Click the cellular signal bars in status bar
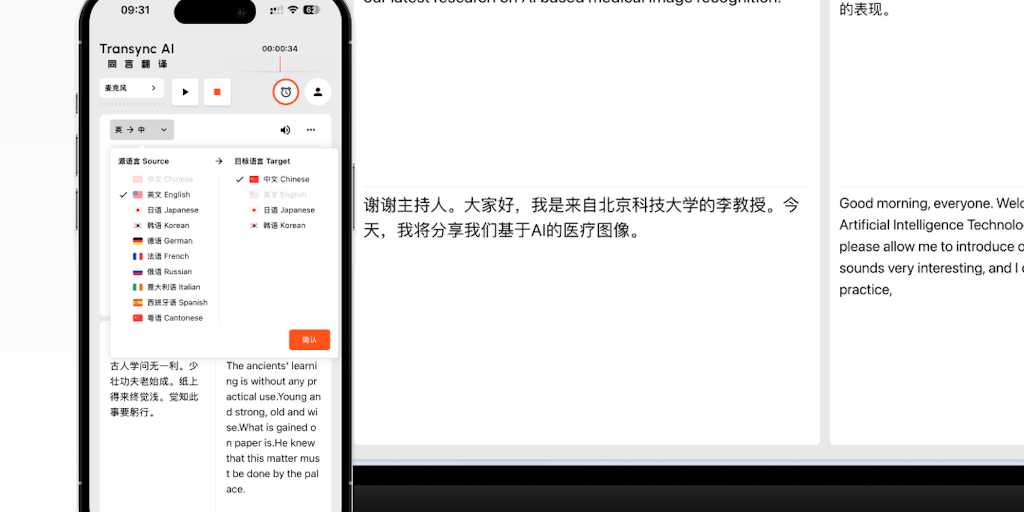This screenshot has height=512, width=1024. tap(277, 10)
